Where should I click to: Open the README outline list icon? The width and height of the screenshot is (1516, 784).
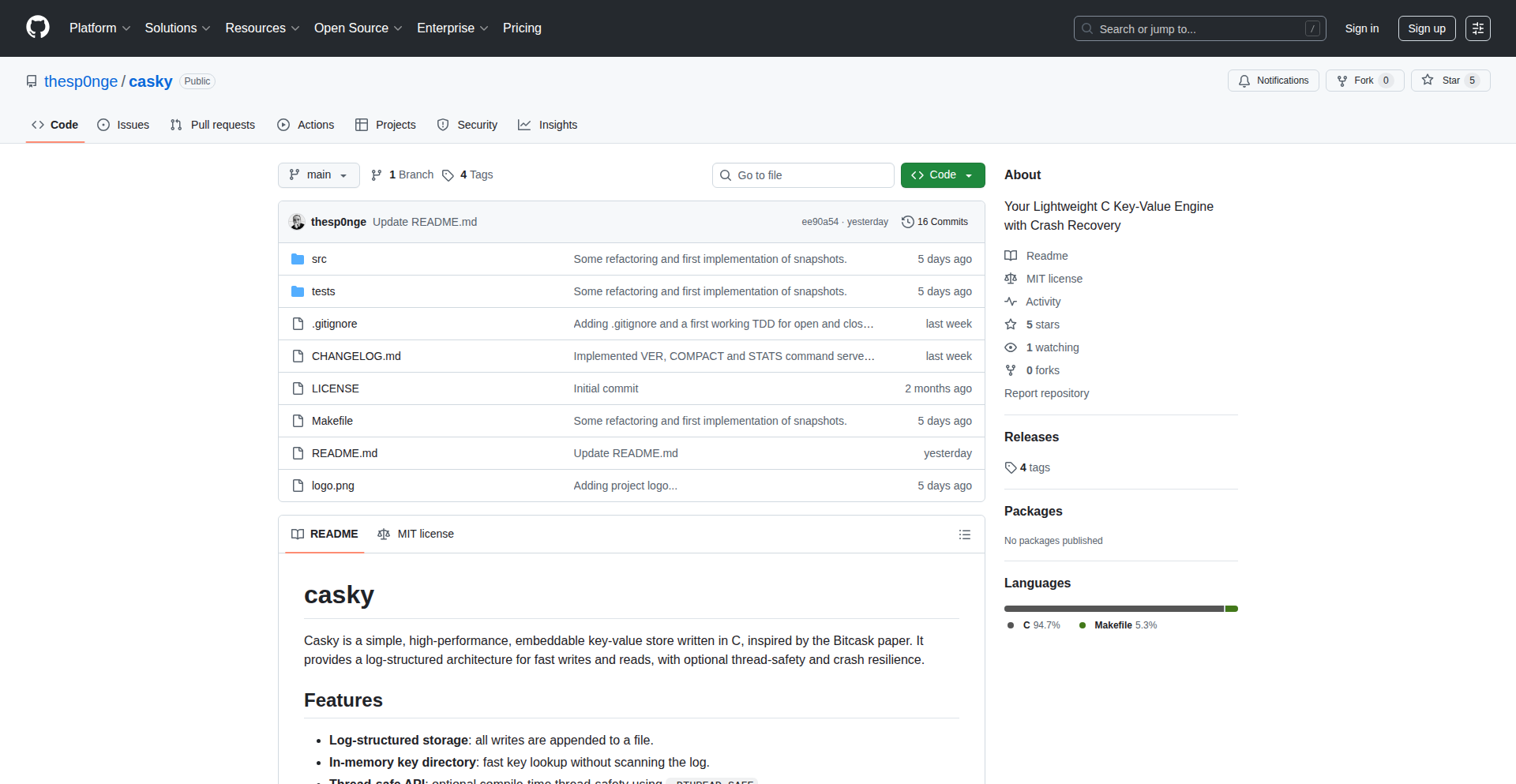click(964, 535)
